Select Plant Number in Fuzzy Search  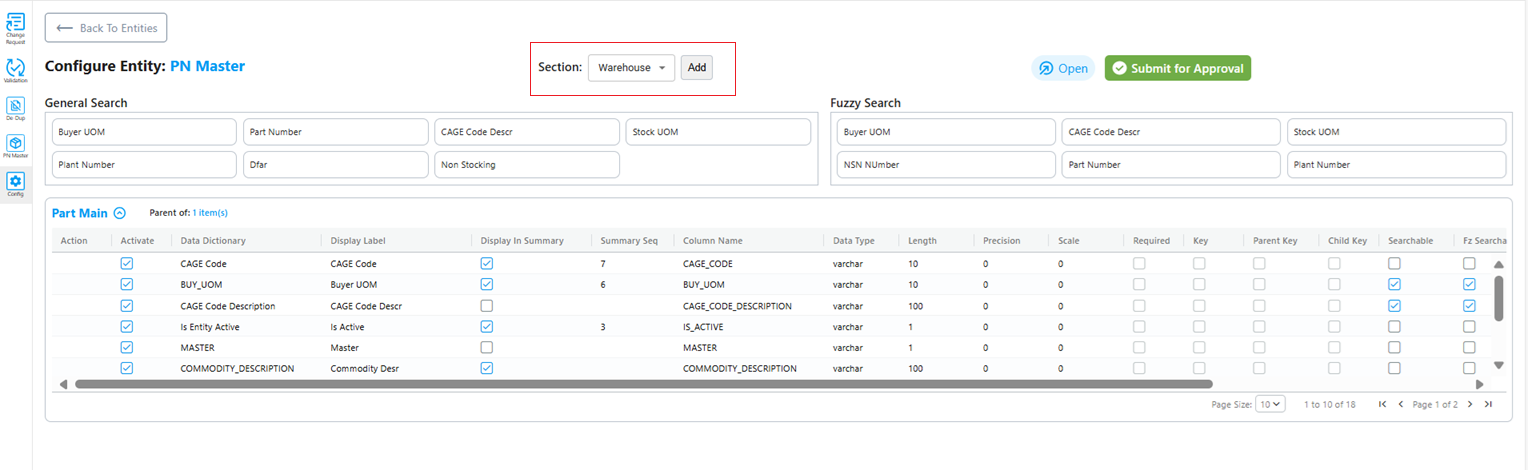point(1396,165)
